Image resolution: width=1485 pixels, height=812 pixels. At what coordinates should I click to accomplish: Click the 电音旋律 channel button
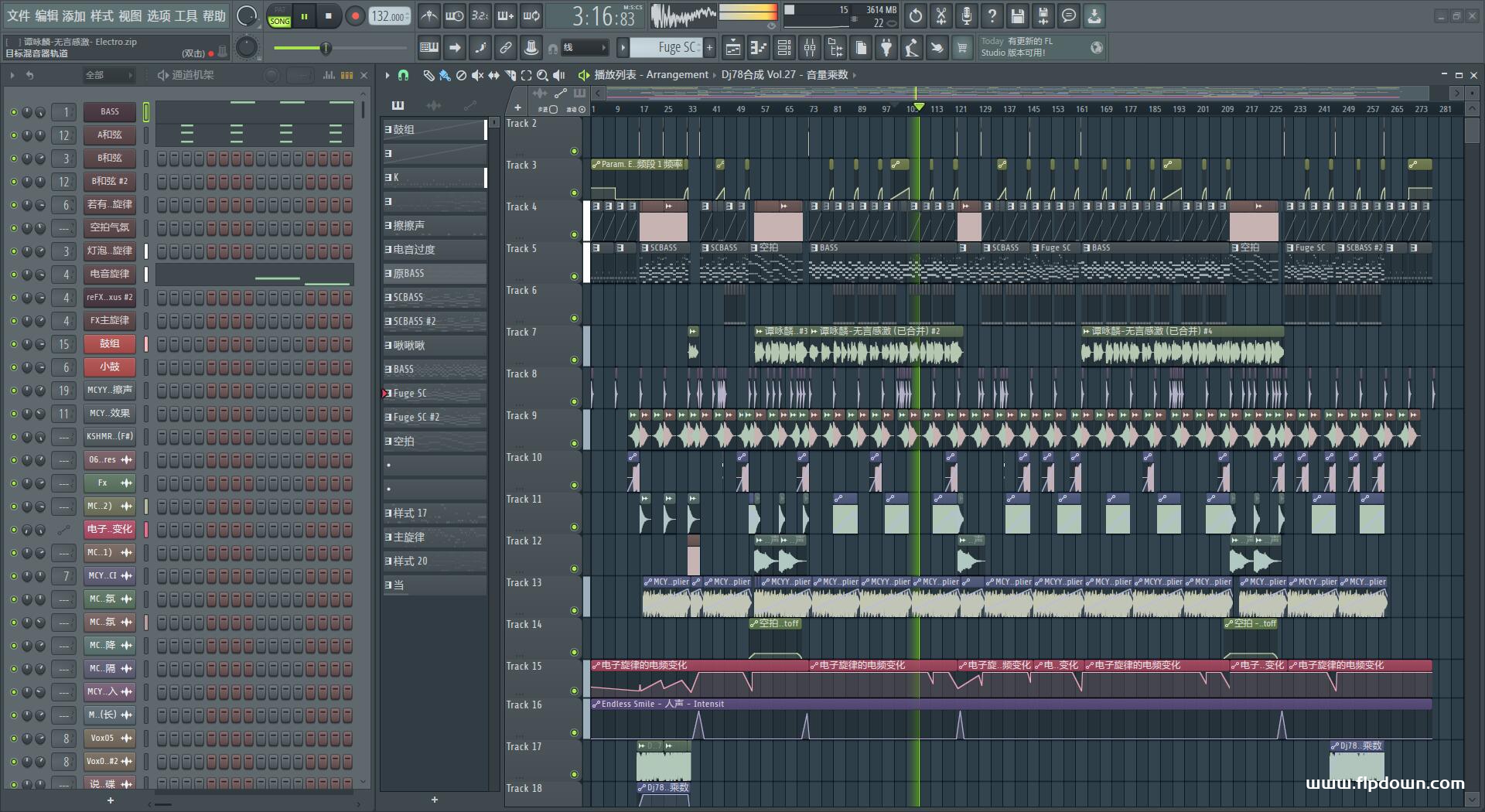pos(110,275)
